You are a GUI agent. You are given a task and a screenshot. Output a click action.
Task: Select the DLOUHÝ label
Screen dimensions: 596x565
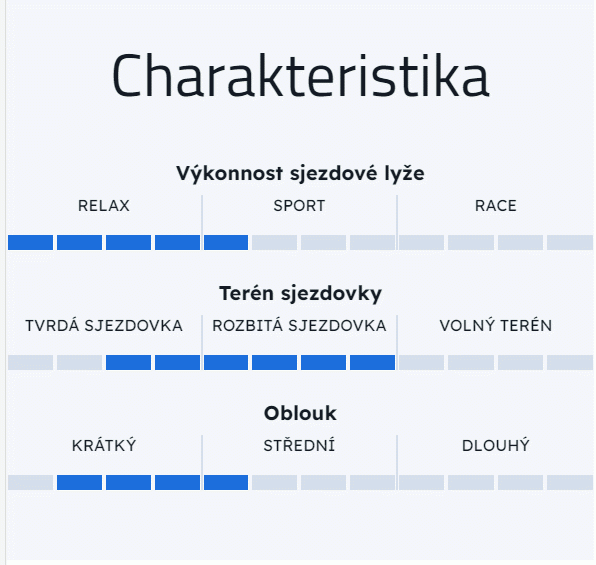click(x=496, y=446)
